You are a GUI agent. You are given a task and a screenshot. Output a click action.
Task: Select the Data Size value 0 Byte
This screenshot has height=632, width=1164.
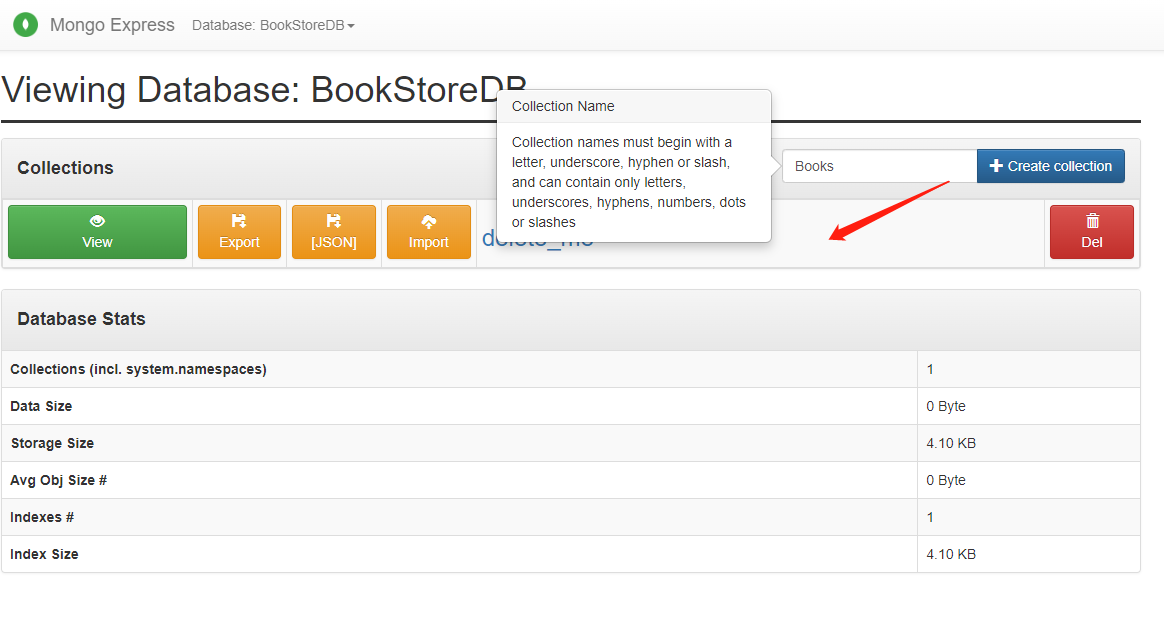tap(946, 406)
